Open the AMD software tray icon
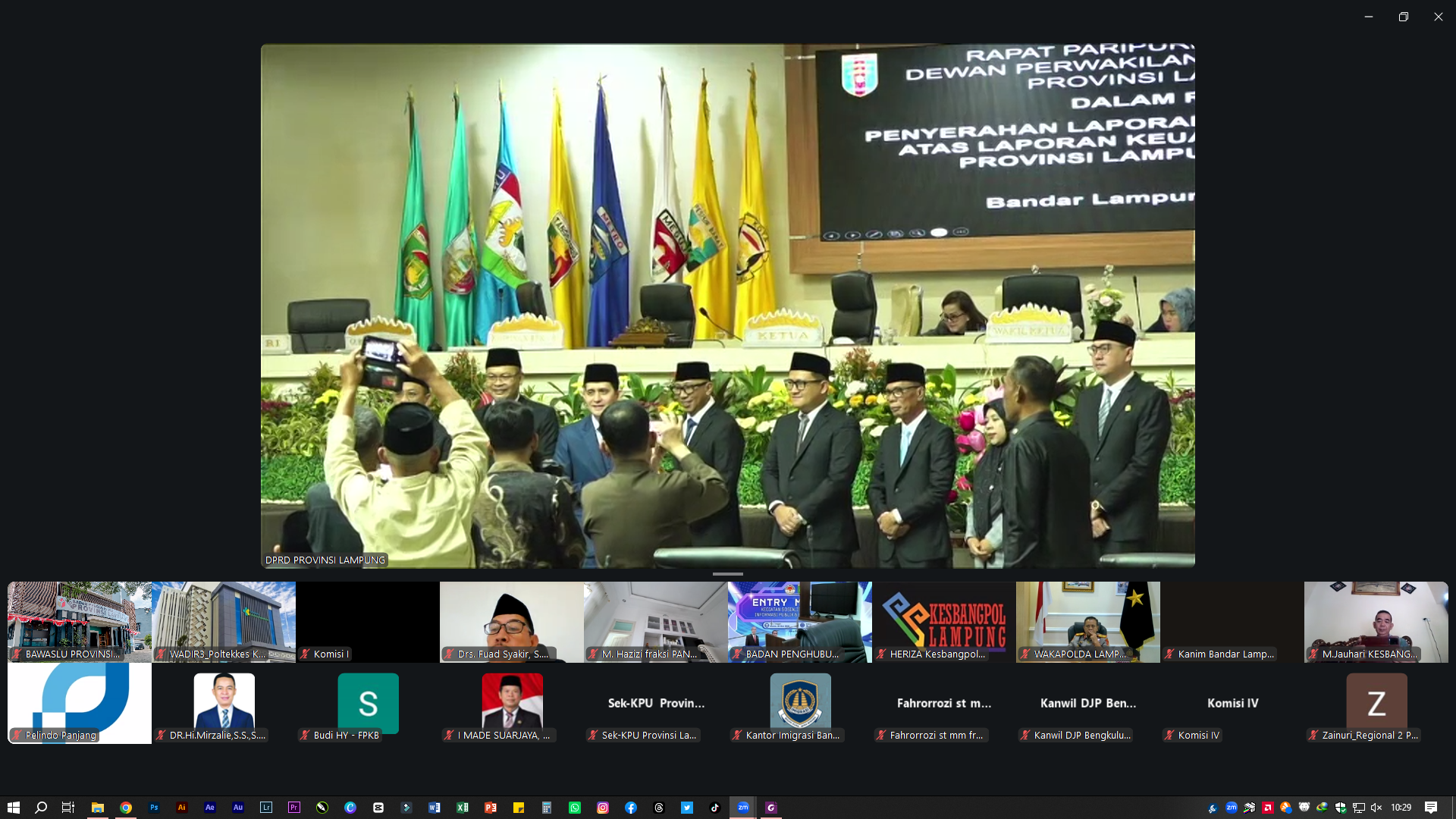 click(x=1268, y=808)
